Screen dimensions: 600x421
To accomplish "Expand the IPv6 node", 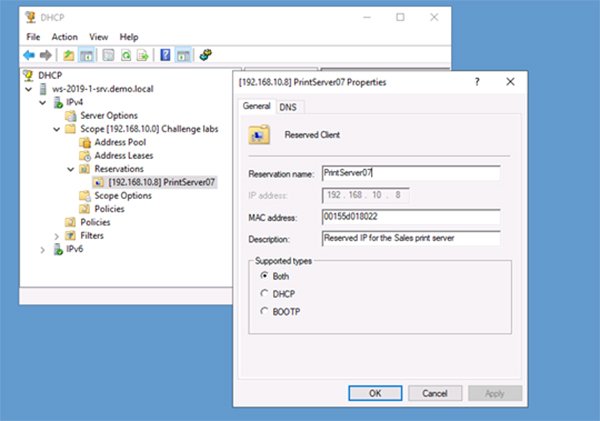I will [43, 250].
